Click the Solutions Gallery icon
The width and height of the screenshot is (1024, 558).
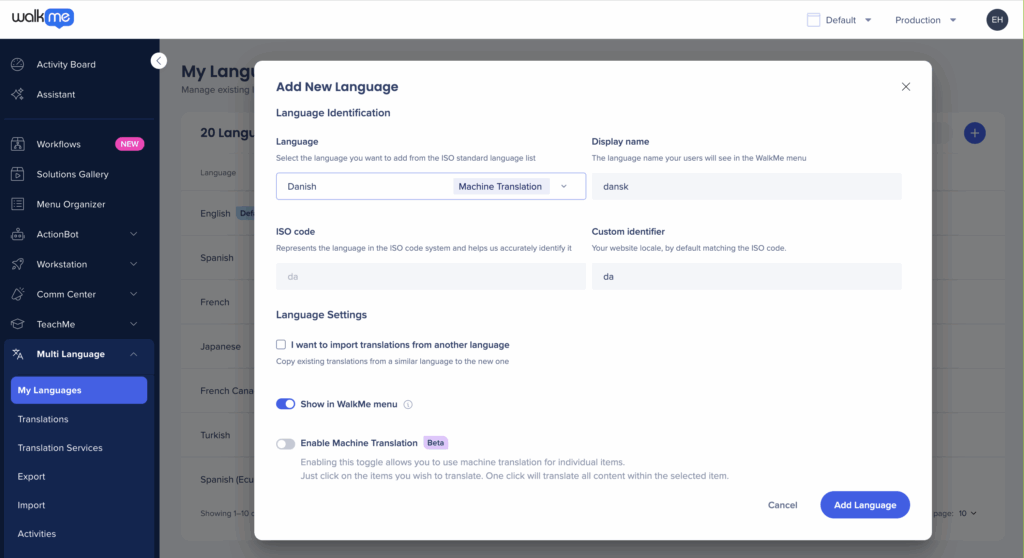pos(17,174)
